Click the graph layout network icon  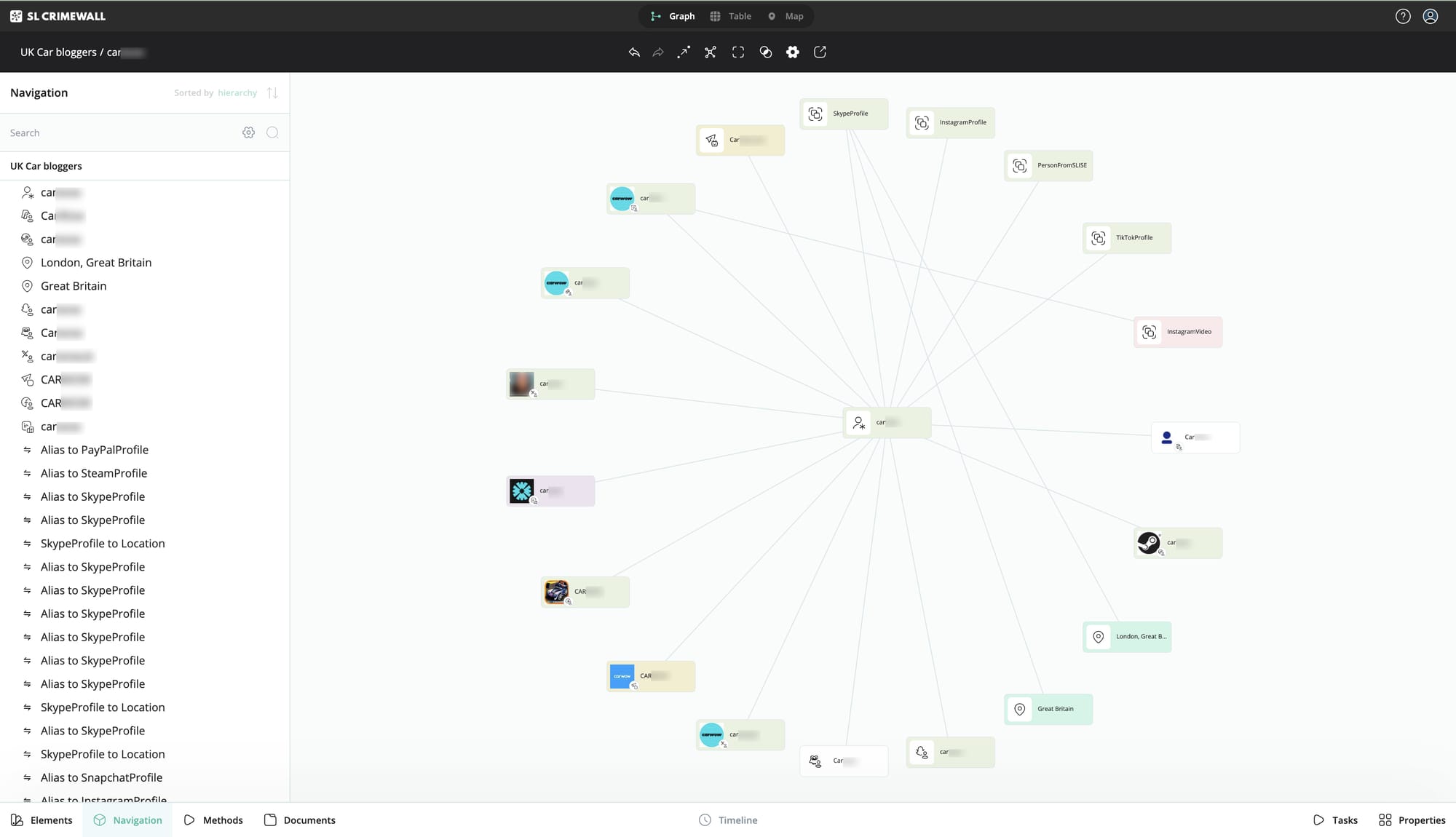tap(711, 52)
